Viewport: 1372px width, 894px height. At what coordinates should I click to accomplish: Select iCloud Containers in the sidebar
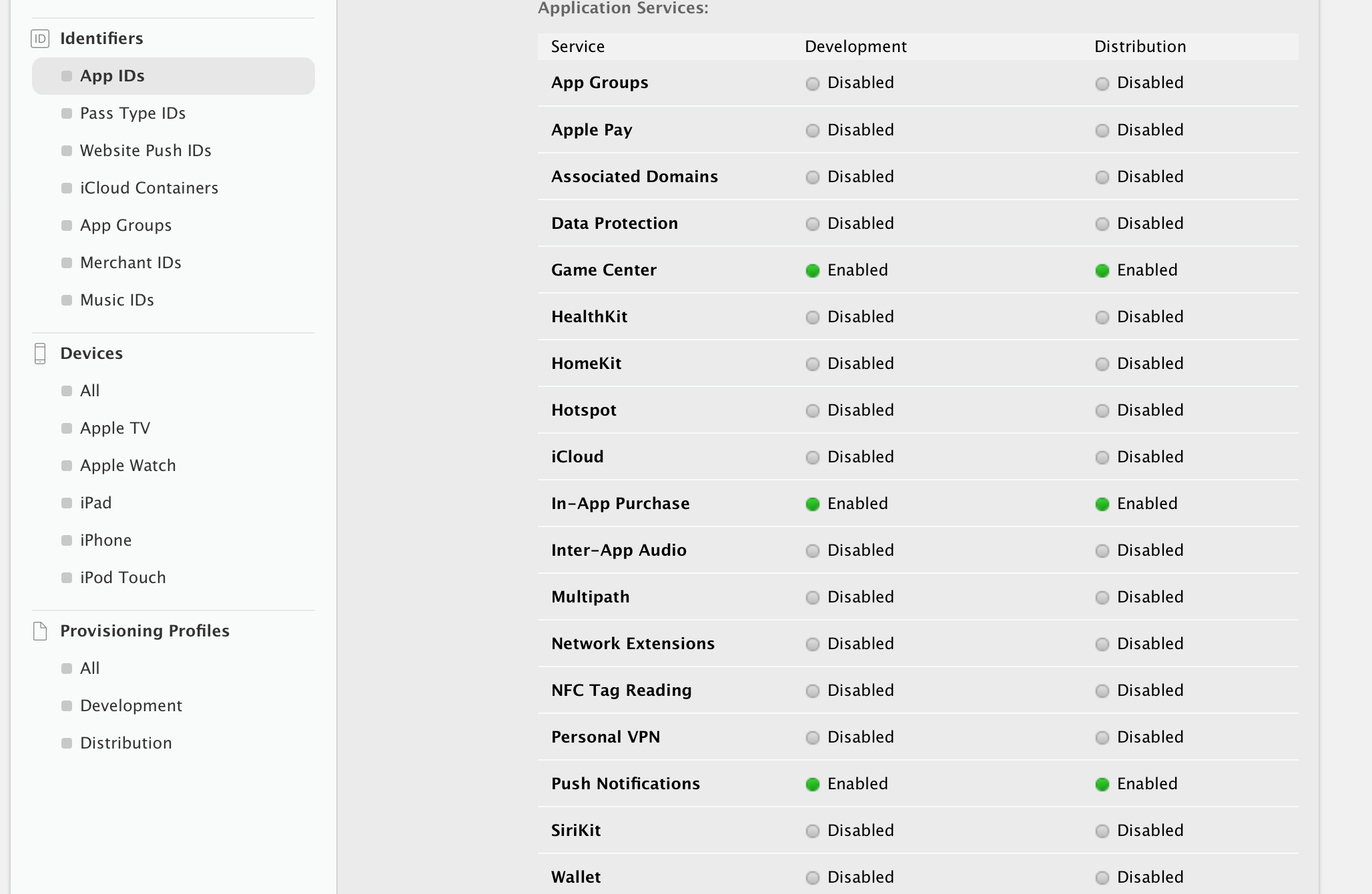[148, 187]
